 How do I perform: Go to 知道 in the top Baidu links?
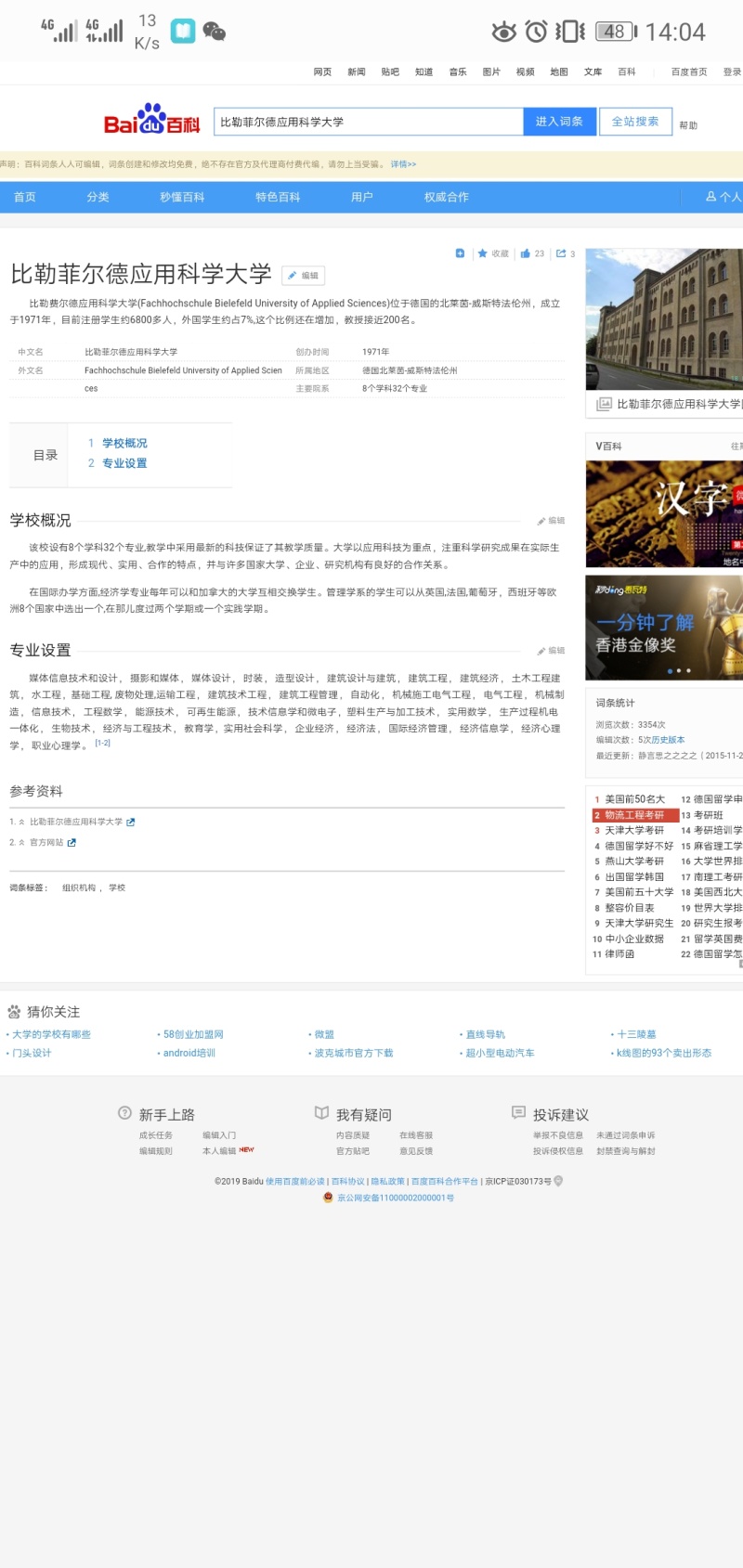click(424, 71)
